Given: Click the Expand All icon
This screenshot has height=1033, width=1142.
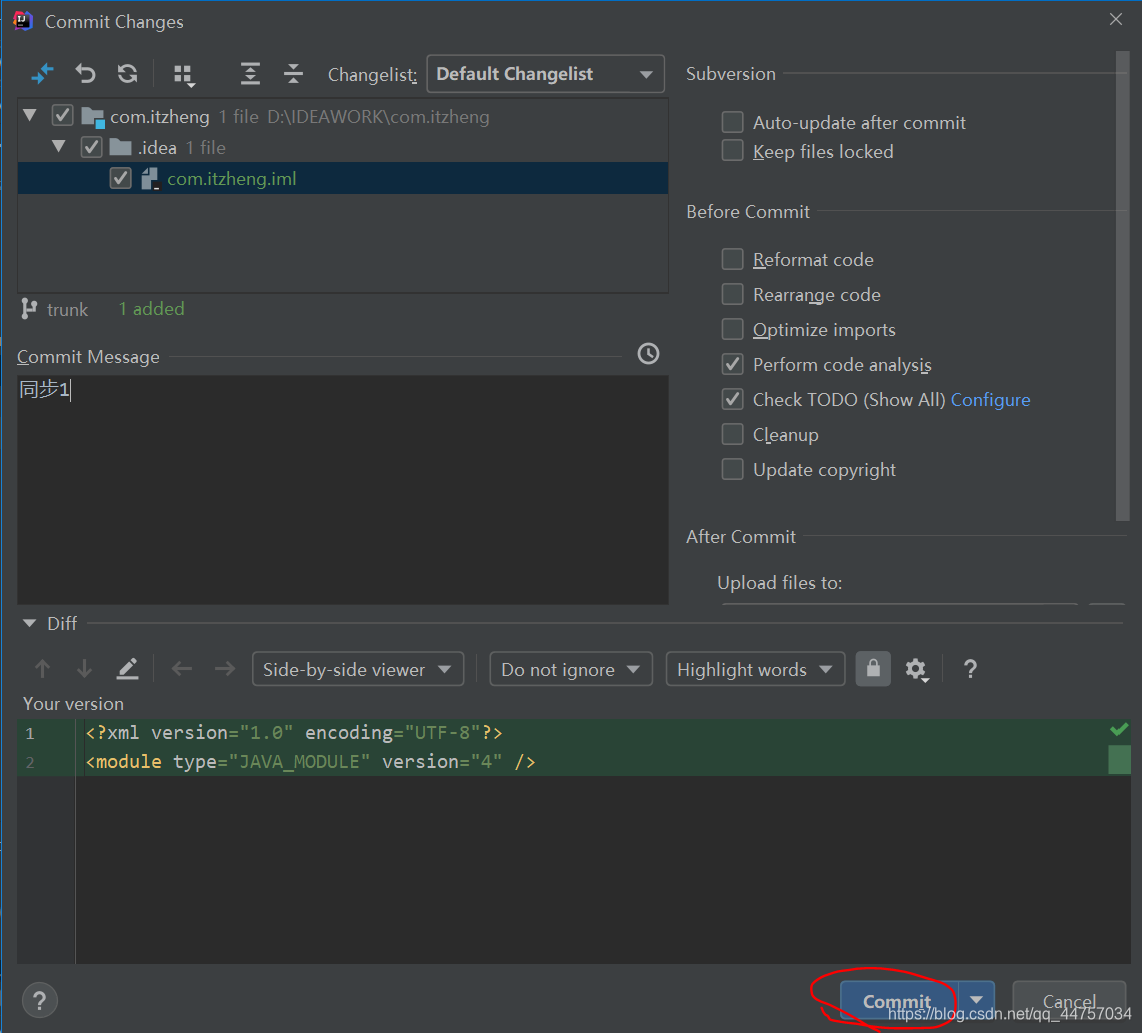Looking at the screenshot, I should (x=250, y=74).
